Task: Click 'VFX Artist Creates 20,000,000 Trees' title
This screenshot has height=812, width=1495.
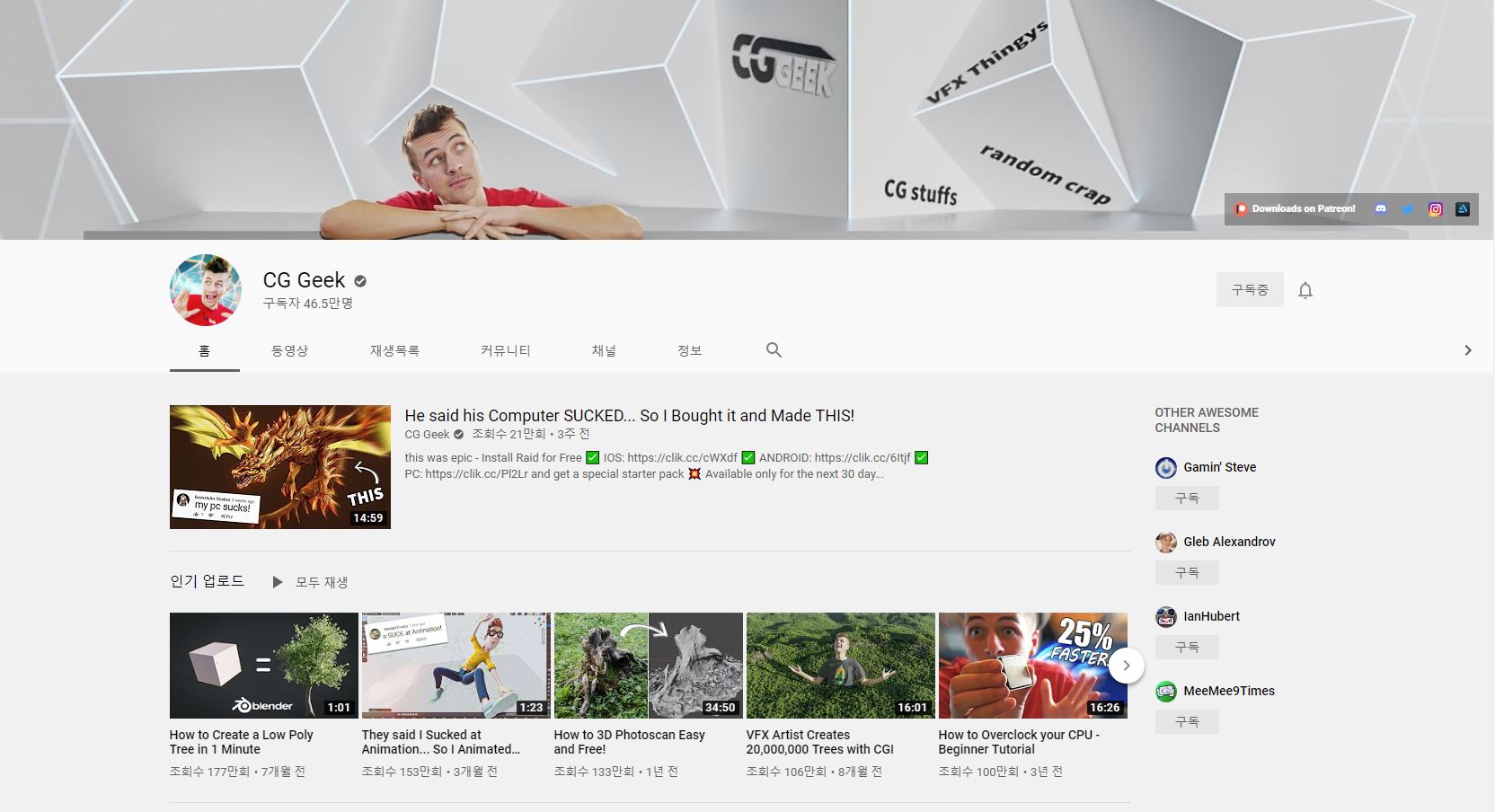Action: [820, 742]
